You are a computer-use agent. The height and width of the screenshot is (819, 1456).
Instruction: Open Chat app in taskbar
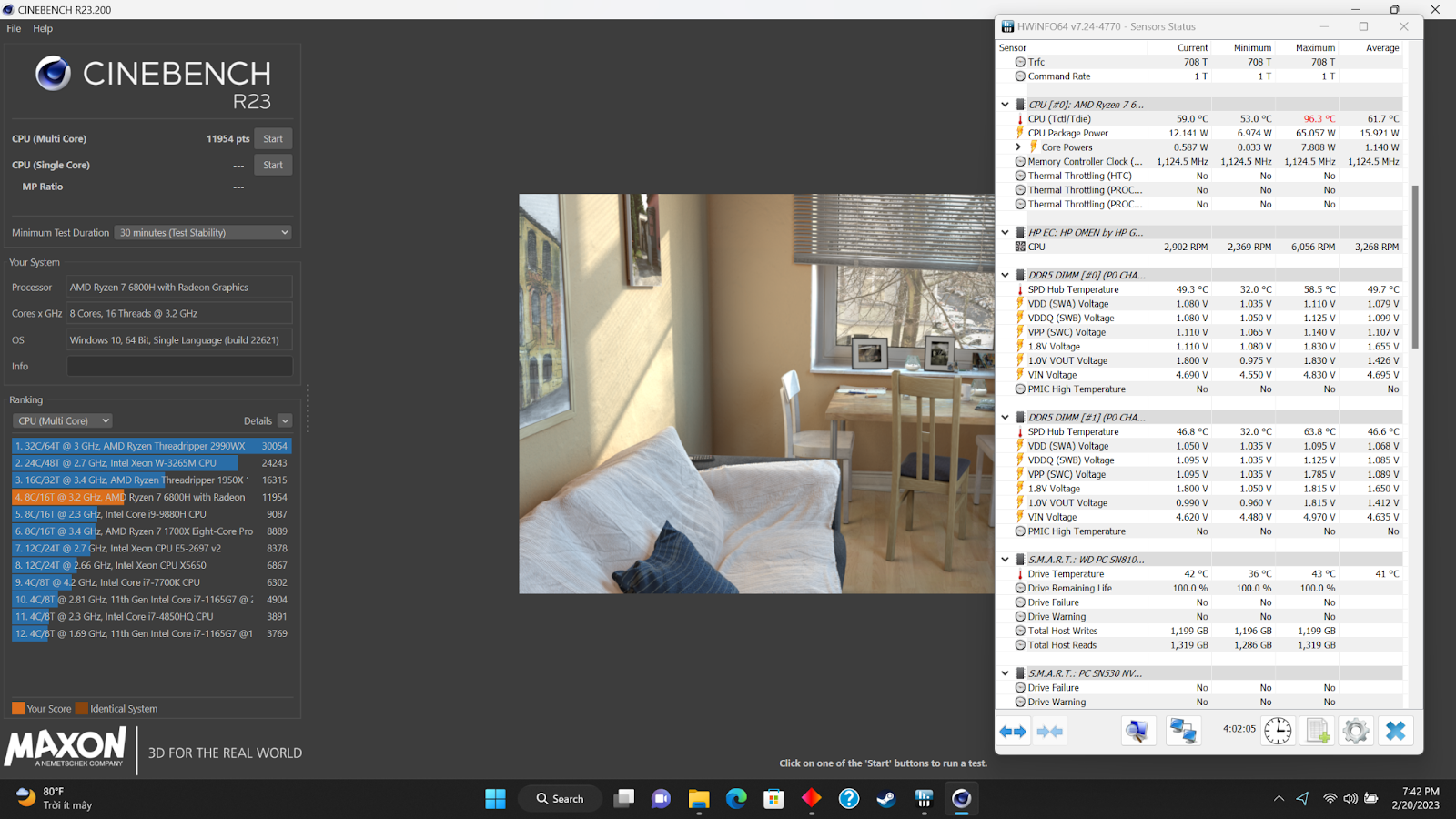pyautogui.click(x=661, y=799)
